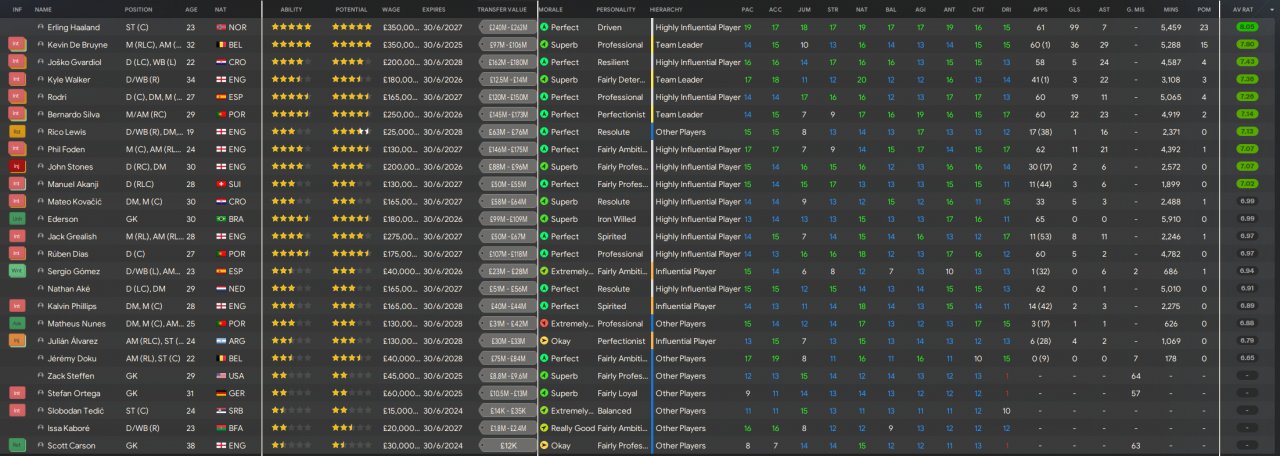The height and width of the screenshot is (456, 1280).
Task: Click the green Wnt badge beside Sergio Gómez
Action: point(17,271)
